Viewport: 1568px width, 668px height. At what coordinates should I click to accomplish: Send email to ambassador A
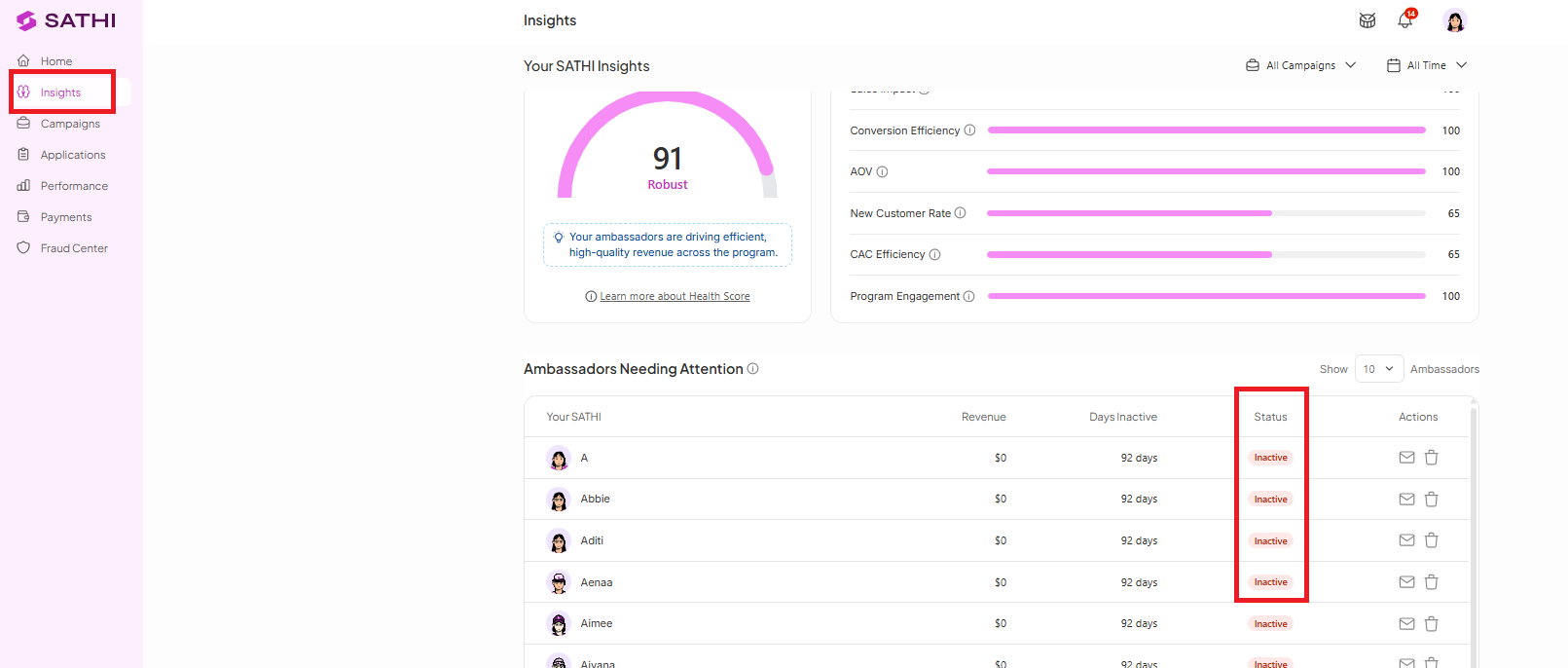tap(1406, 458)
